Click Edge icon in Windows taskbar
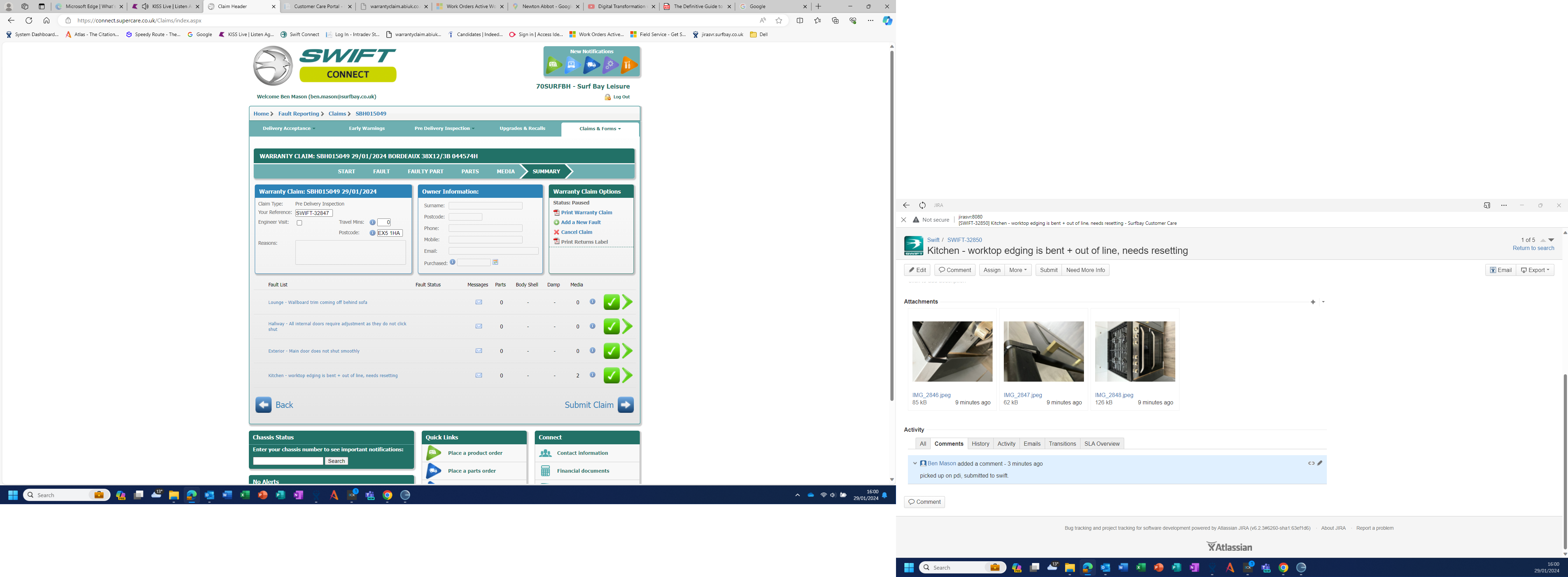Screen dimensions: 1568x577 [192, 495]
